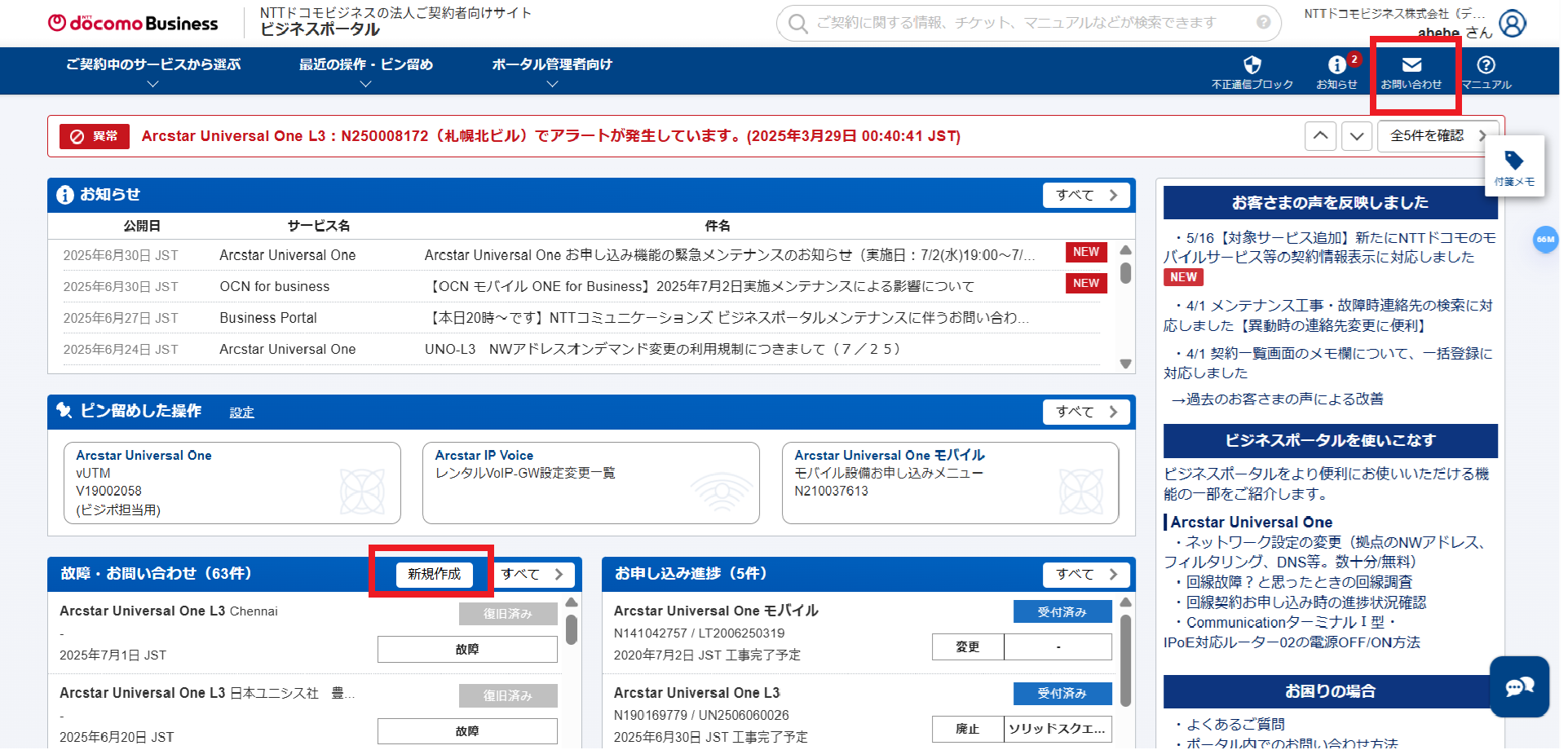Image resolution: width=1568 pixels, height=750 pixels.
Task: Open pinned Arcstar Universal One vUTM card
Action: (x=232, y=483)
